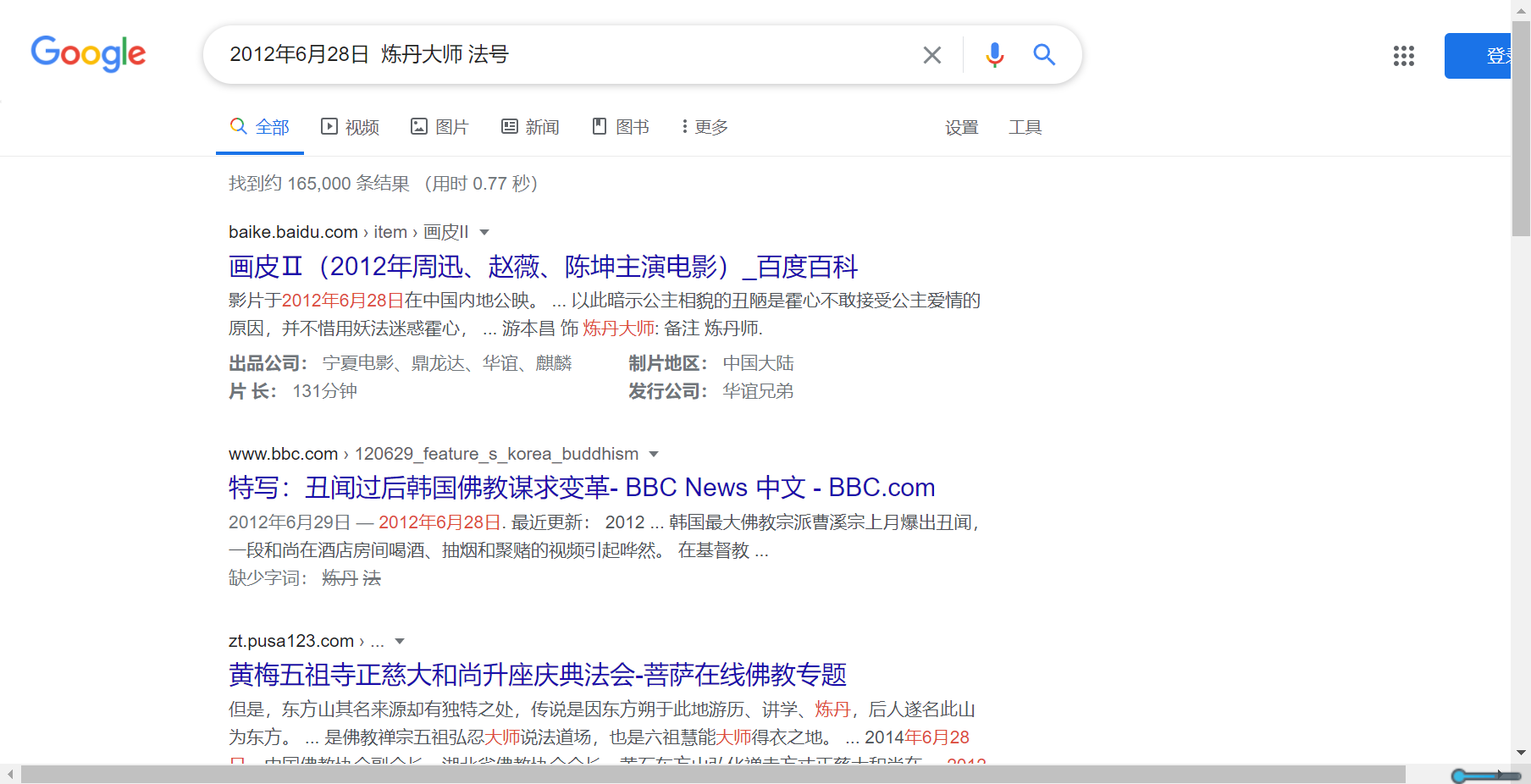Image resolution: width=1531 pixels, height=784 pixels.
Task: Click the baike.baidu.com breadcrumb URL
Action: [348, 232]
